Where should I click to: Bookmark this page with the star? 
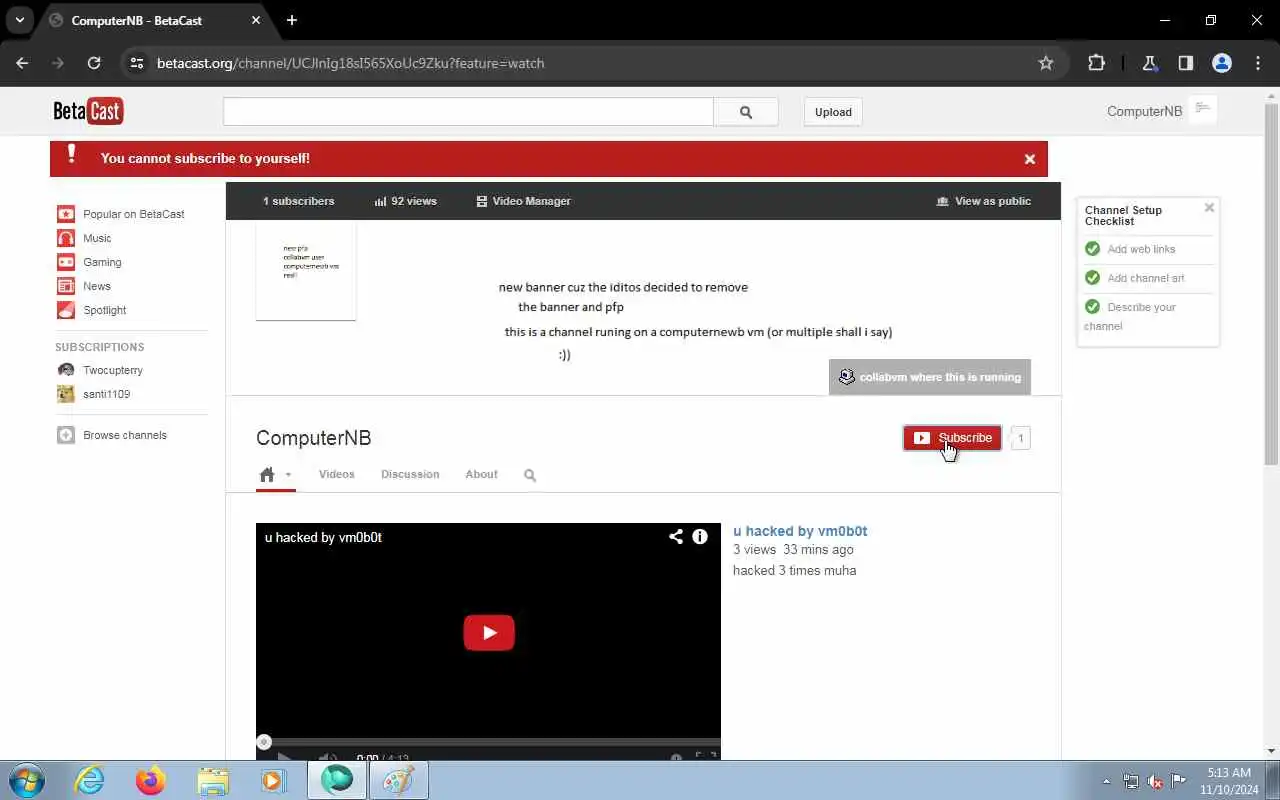(x=1046, y=63)
